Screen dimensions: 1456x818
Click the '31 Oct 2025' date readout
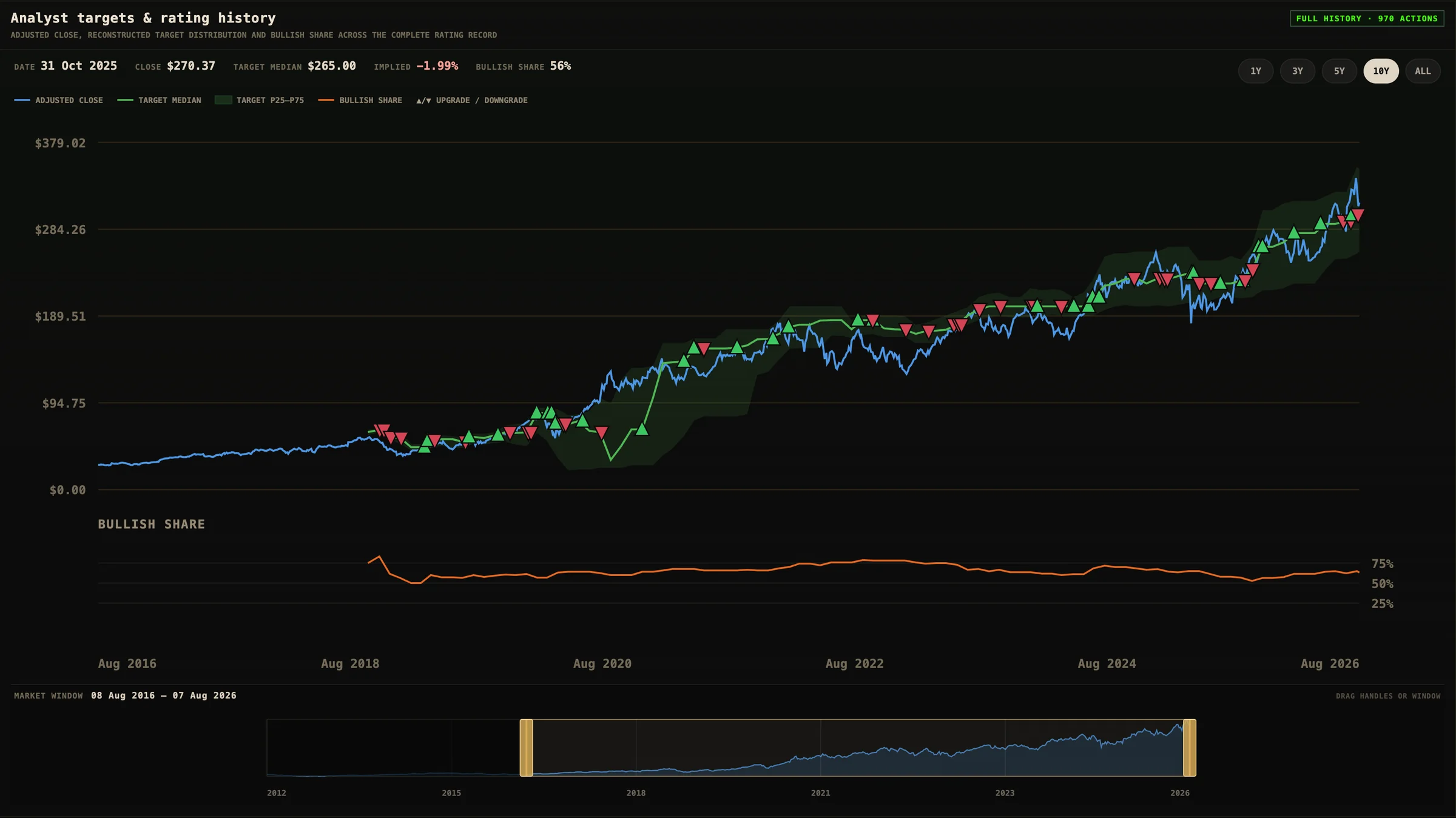tap(79, 65)
